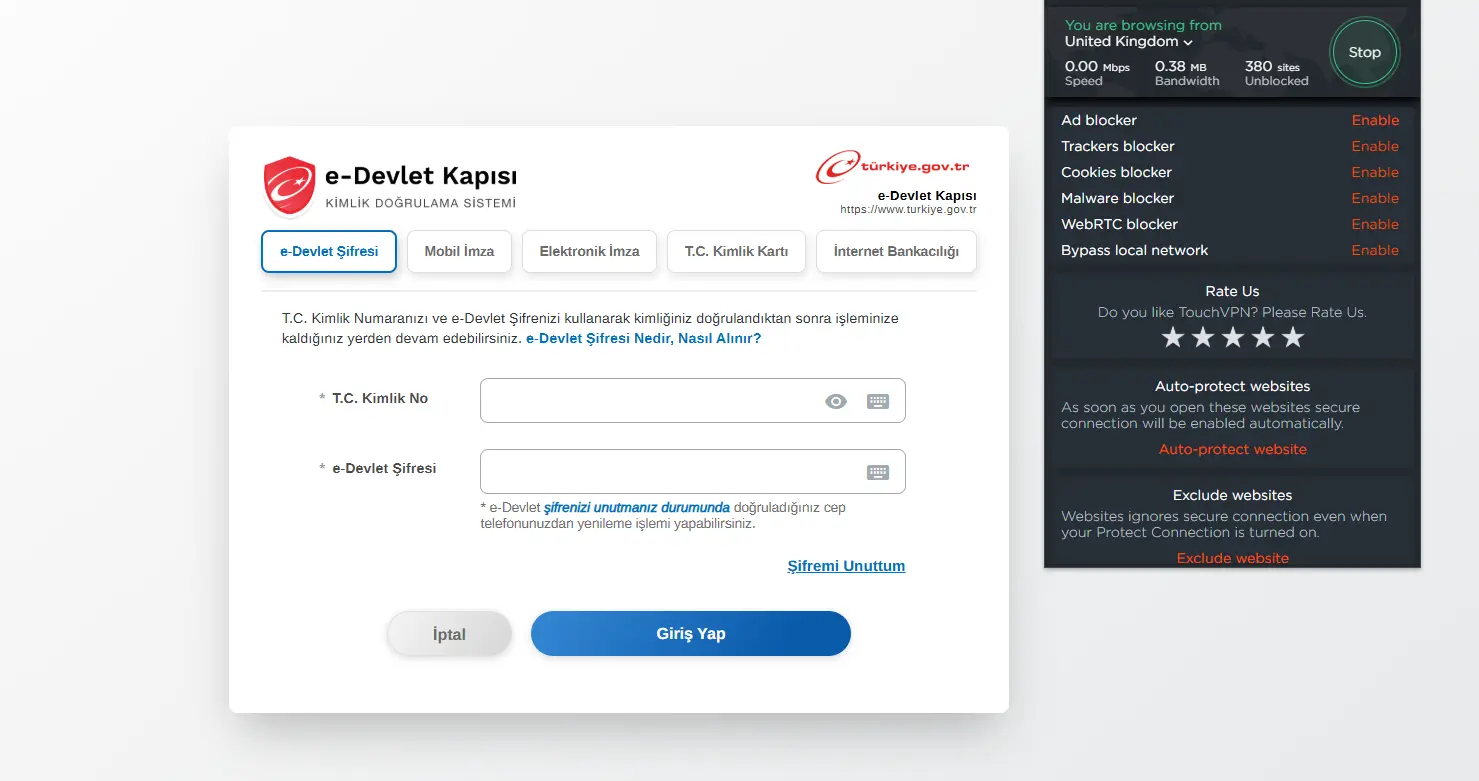The width and height of the screenshot is (1479, 781).
Task: Click the Rate Us heading
Action: (x=1232, y=291)
